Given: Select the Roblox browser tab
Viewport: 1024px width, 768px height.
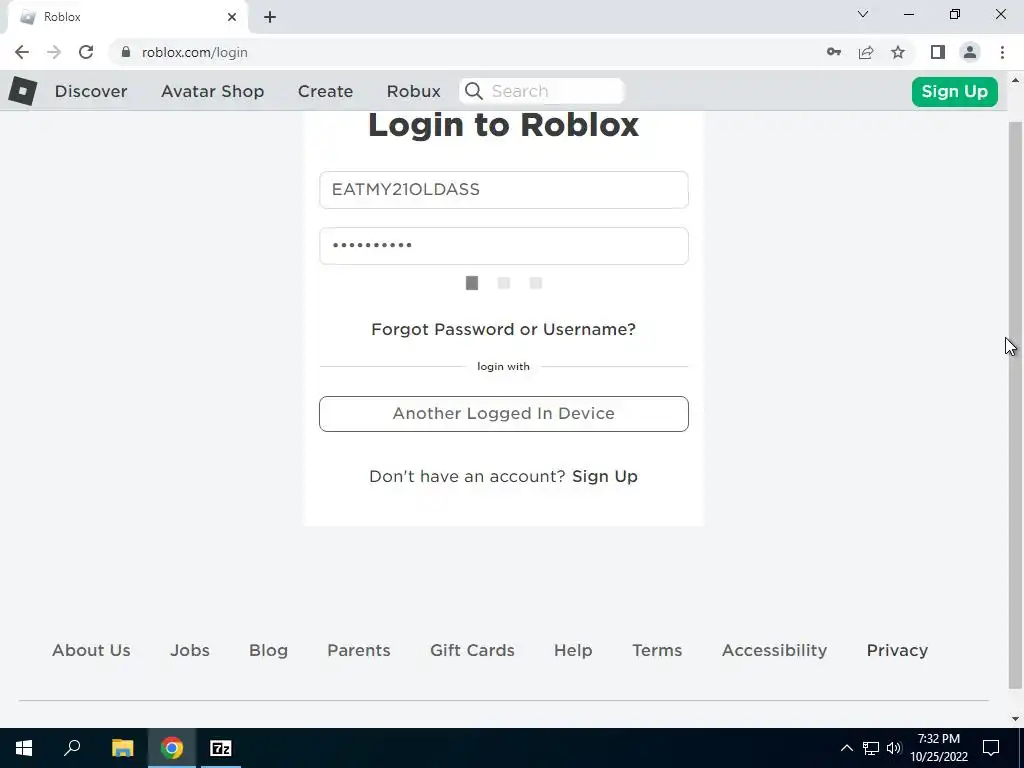Looking at the screenshot, I should point(127,17).
